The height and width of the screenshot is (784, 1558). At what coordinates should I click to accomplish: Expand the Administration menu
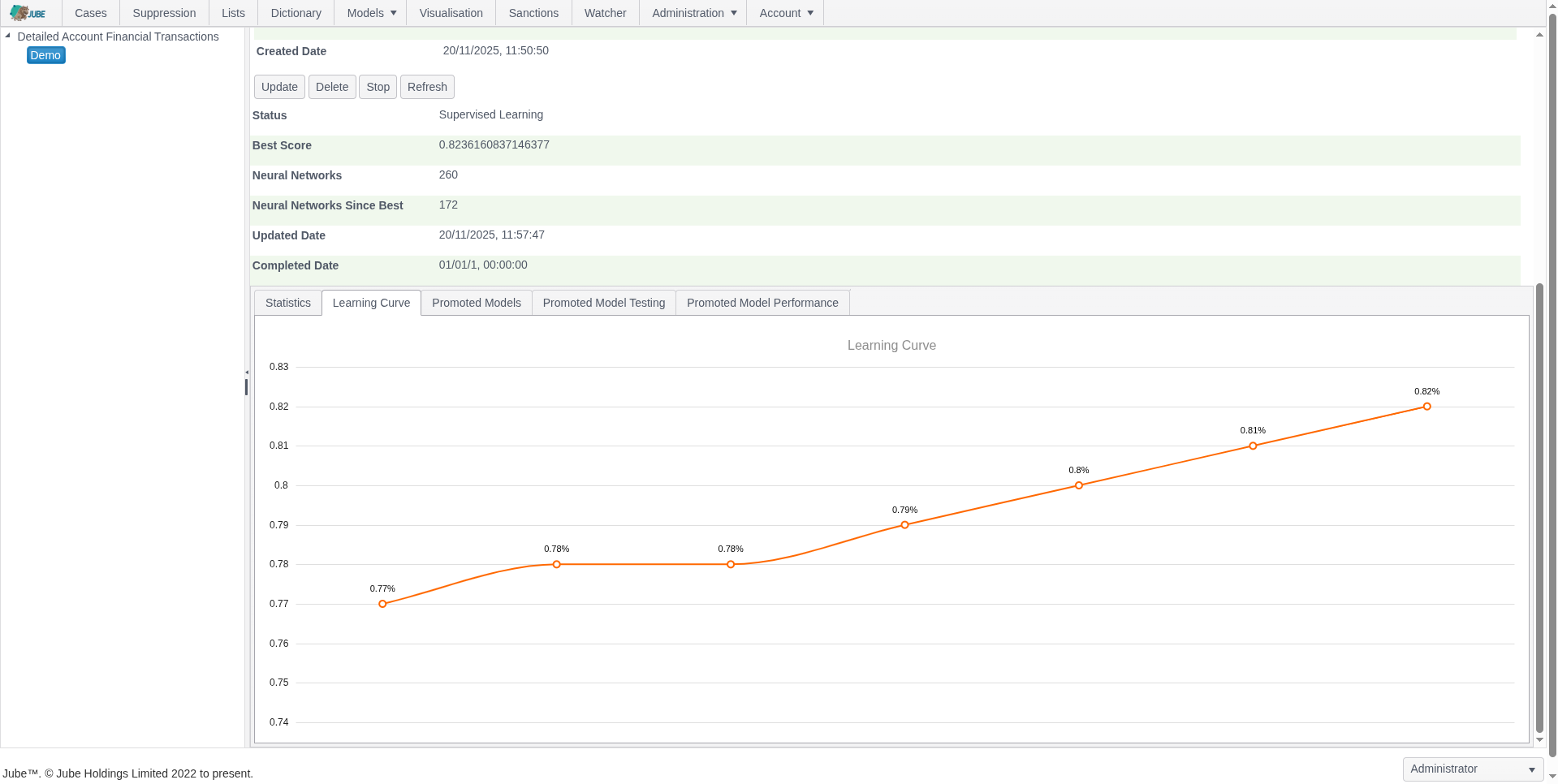tap(693, 13)
